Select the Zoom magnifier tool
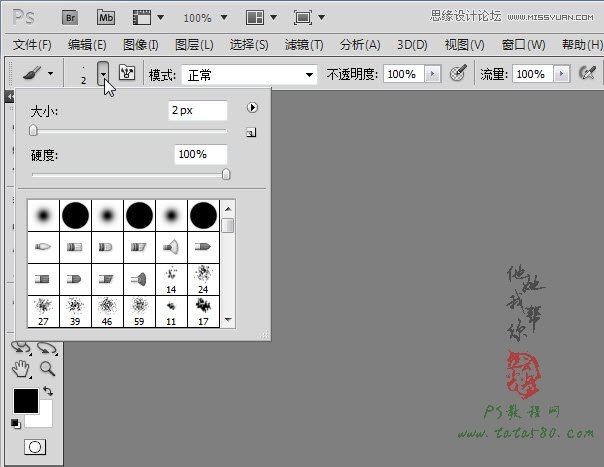This screenshot has height=467, width=604. pos(47,369)
